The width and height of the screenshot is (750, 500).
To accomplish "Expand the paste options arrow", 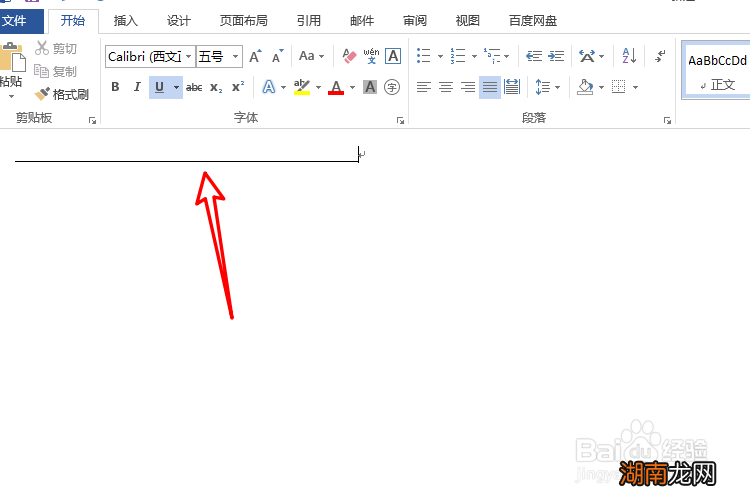I will [11, 96].
